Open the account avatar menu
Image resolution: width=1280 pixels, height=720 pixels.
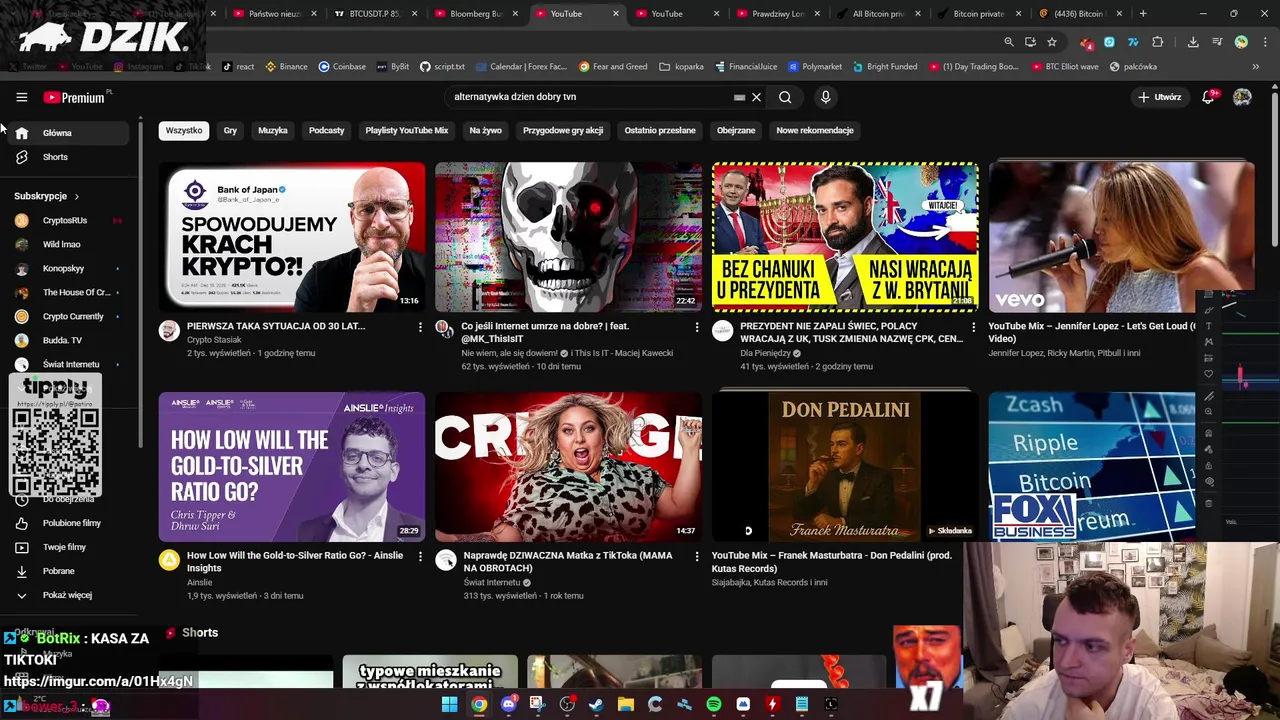1242,97
